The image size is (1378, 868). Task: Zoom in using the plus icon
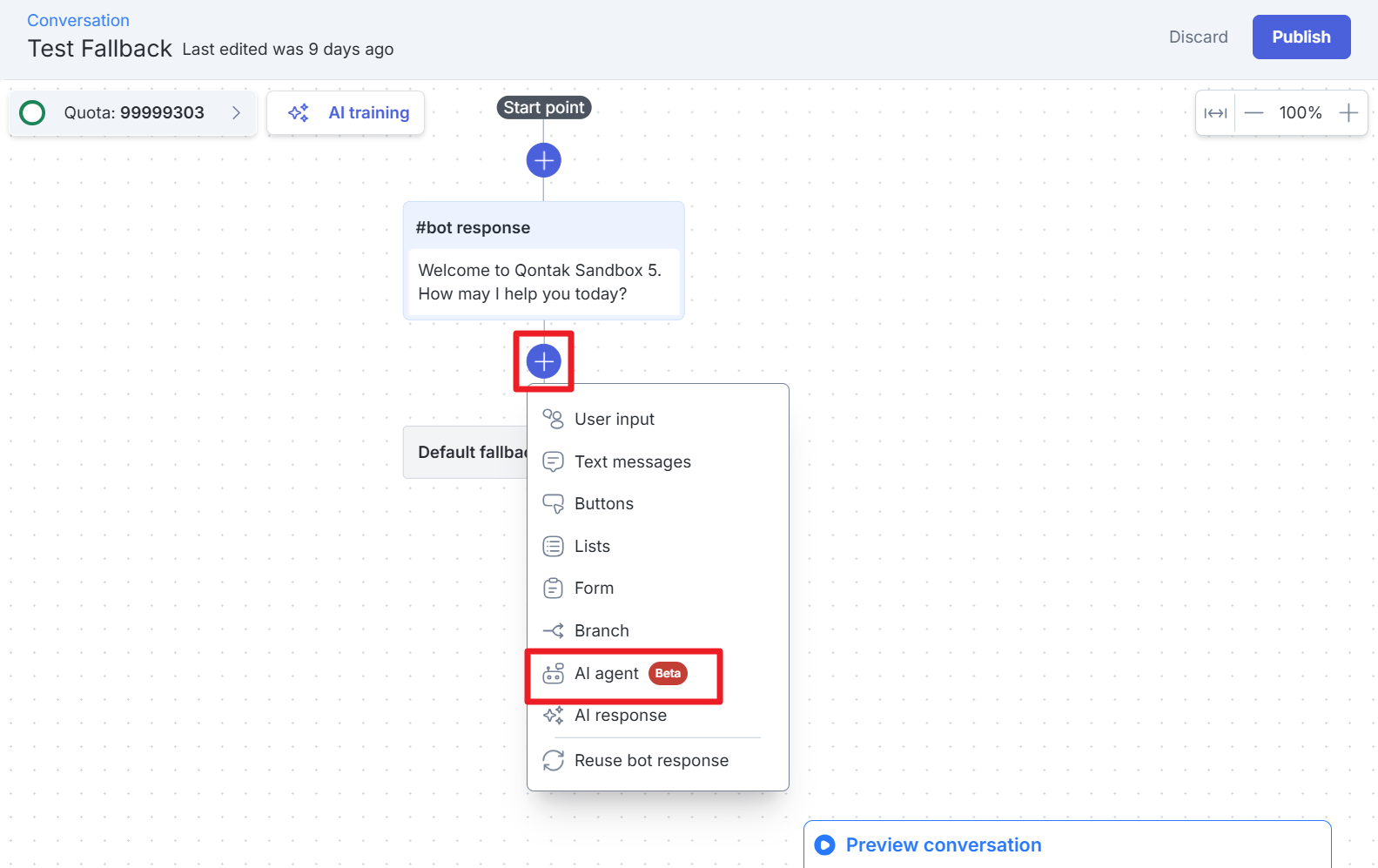1348,113
